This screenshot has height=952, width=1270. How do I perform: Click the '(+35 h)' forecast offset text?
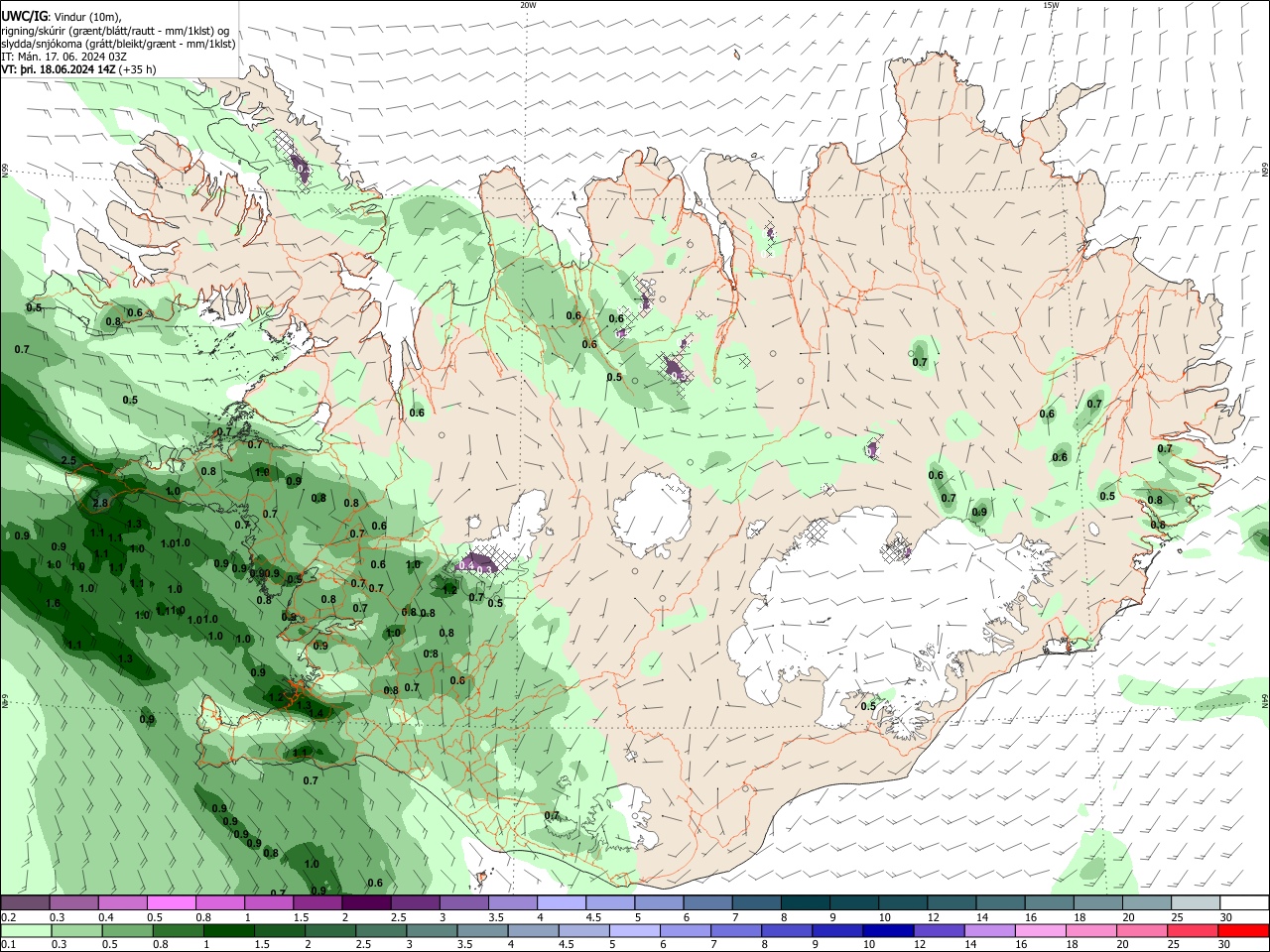coord(137,69)
